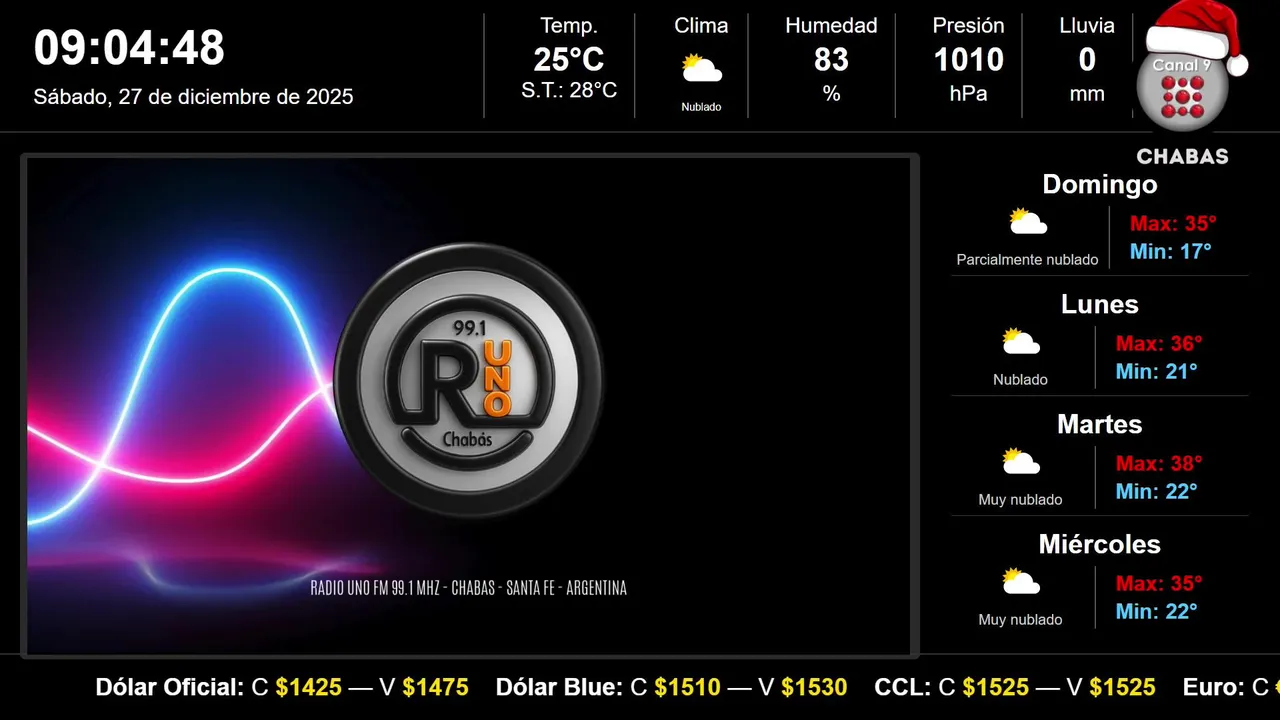
Task: Click the Radio Uno FM 99.1 MHz caption
Action: coord(469,588)
